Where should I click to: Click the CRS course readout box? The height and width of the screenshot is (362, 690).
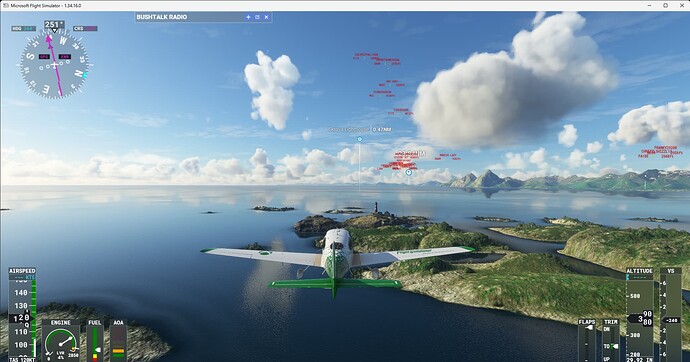pos(85,29)
